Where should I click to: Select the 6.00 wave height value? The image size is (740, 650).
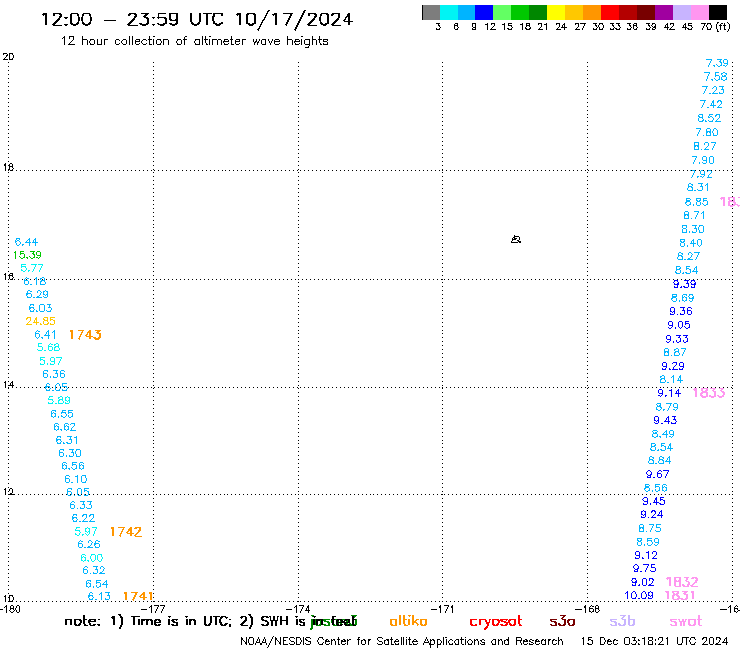[92, 558]
